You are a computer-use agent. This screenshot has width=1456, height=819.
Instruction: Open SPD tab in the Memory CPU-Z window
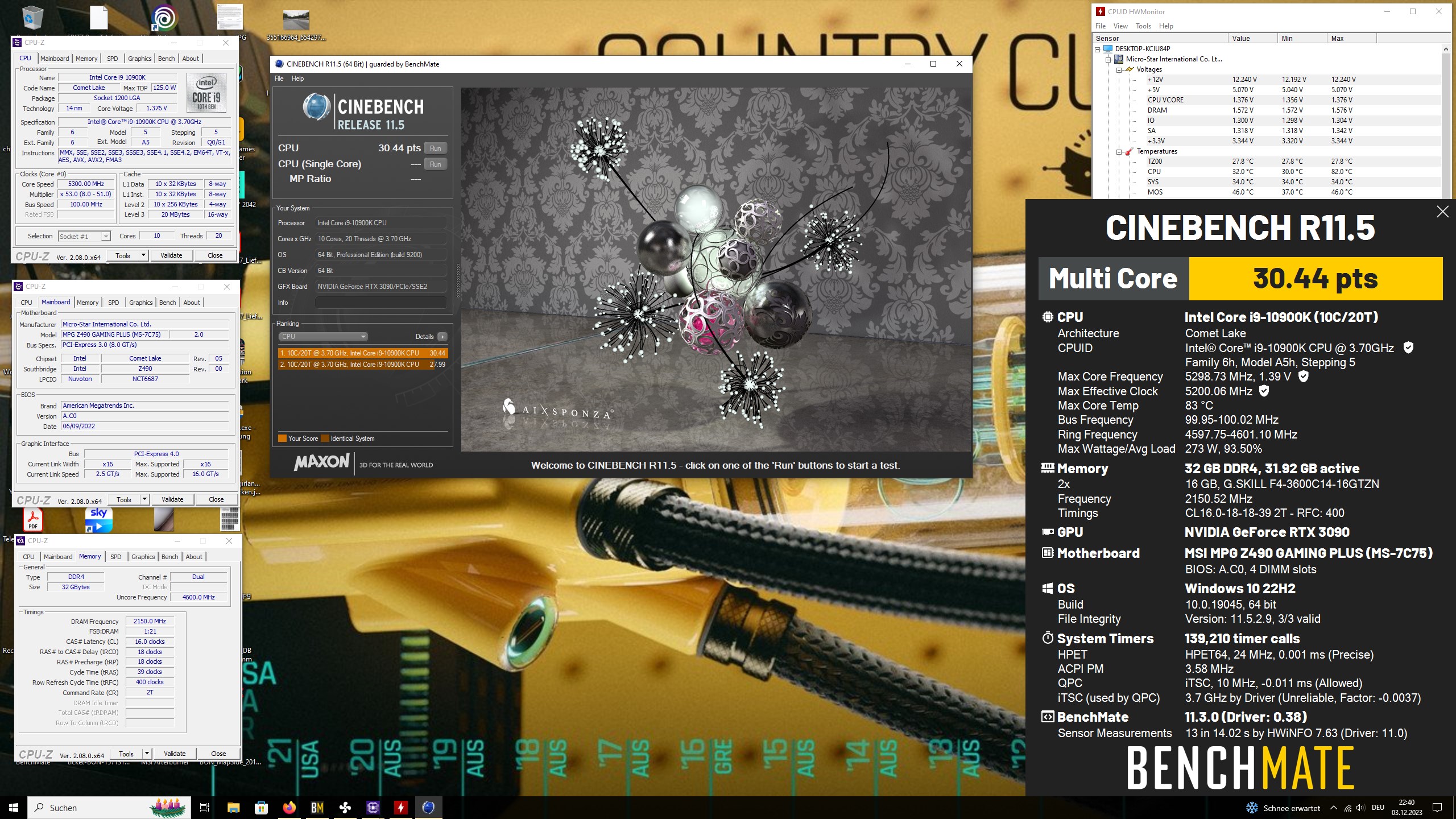[116, 557]
